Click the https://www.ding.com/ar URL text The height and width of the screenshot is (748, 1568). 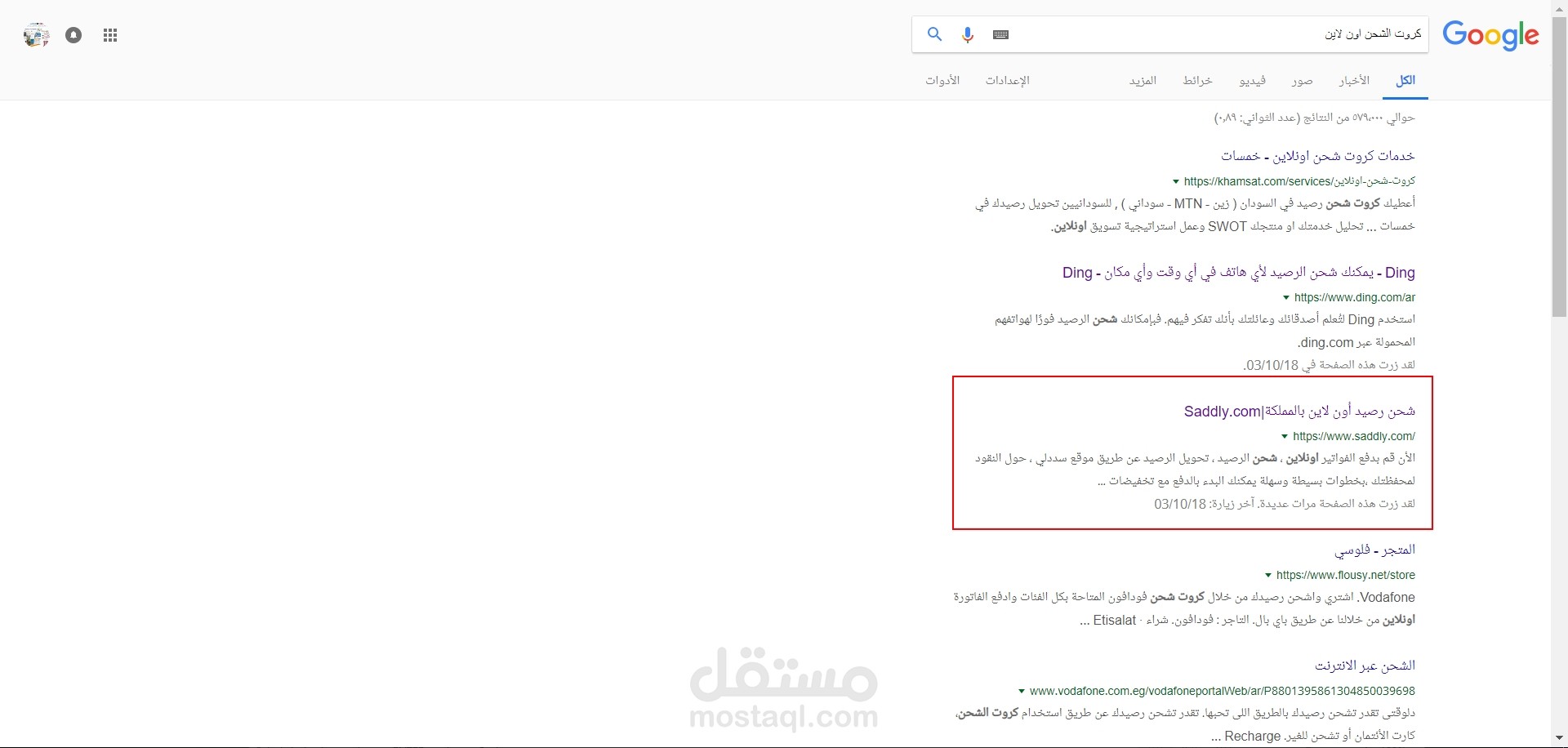pos(1355,297)
